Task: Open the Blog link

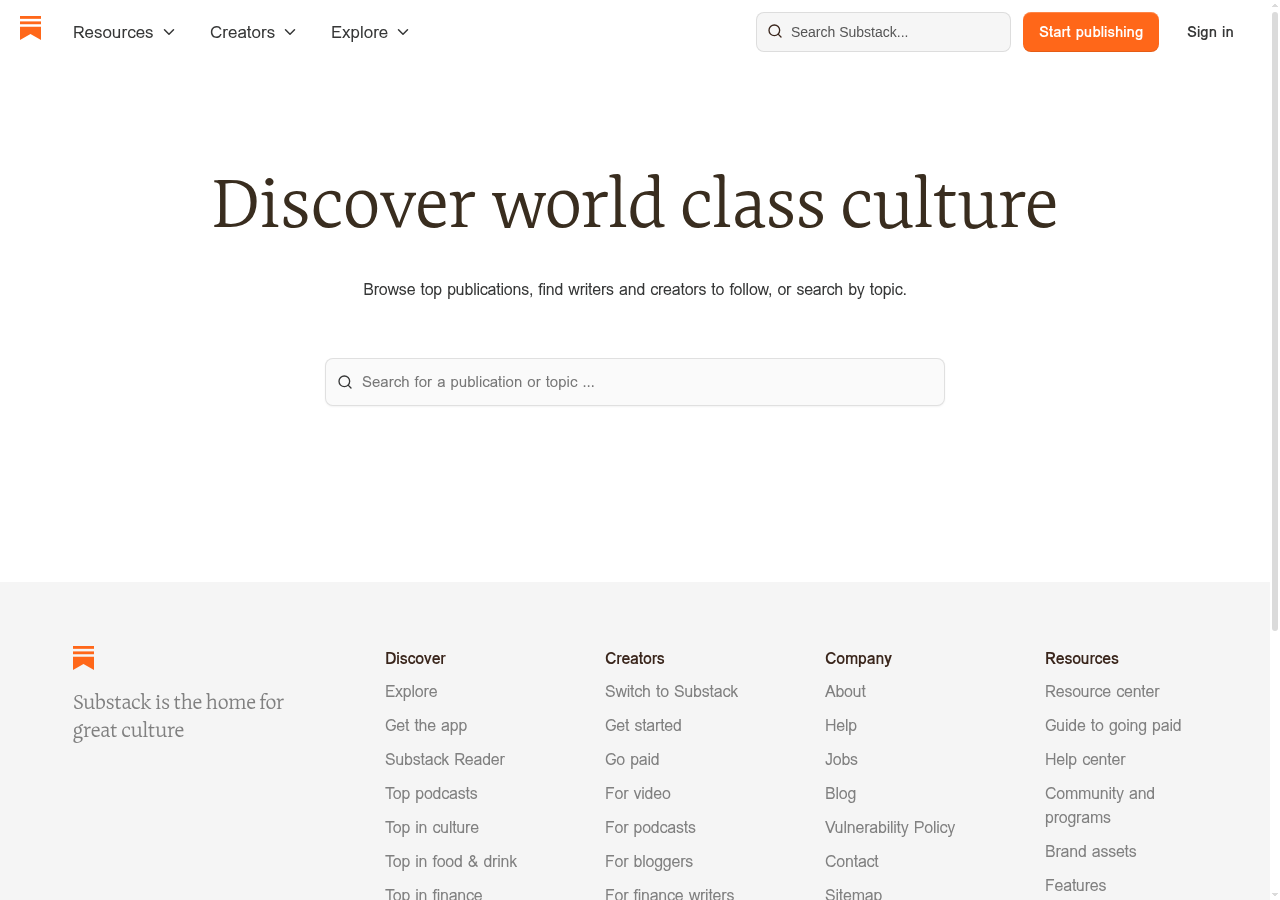Action: pos(840,793)
